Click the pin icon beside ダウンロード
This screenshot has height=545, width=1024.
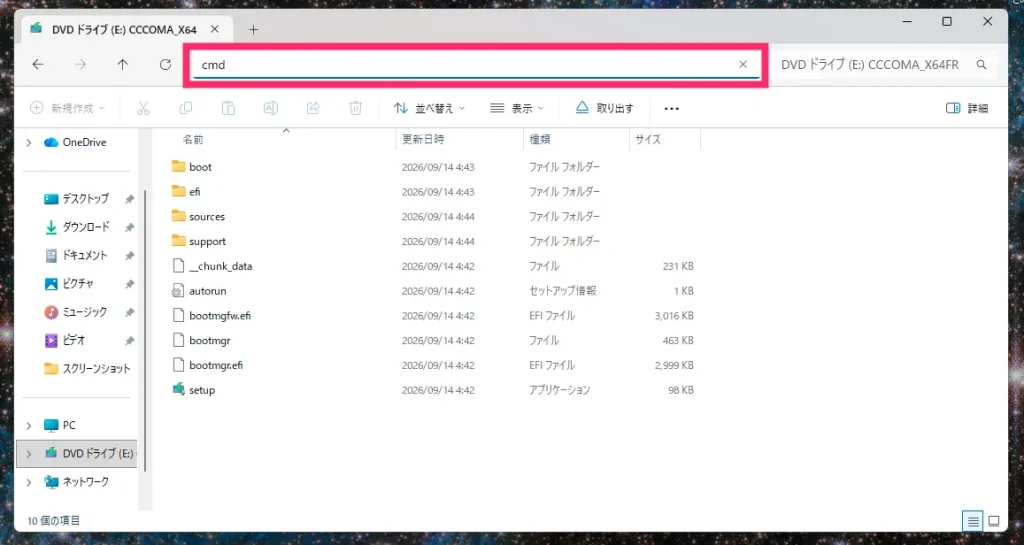tap(129, 227)
